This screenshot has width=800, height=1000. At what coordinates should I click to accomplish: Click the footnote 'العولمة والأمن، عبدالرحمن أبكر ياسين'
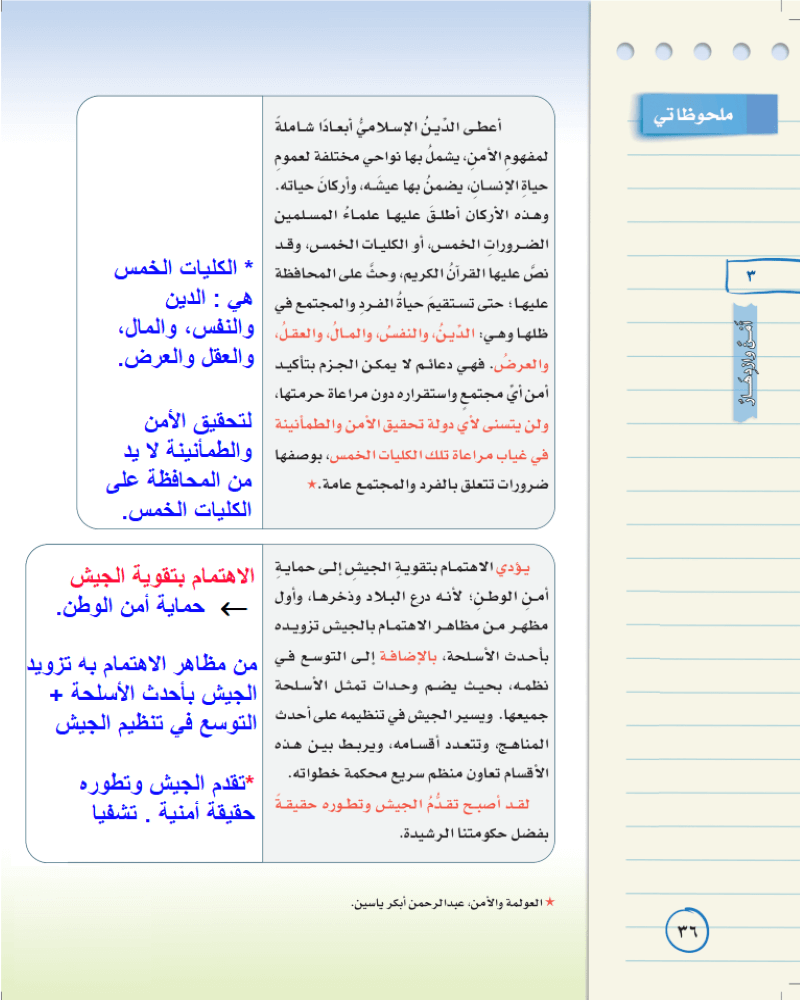pyautogui.click(x=447, y=903)
